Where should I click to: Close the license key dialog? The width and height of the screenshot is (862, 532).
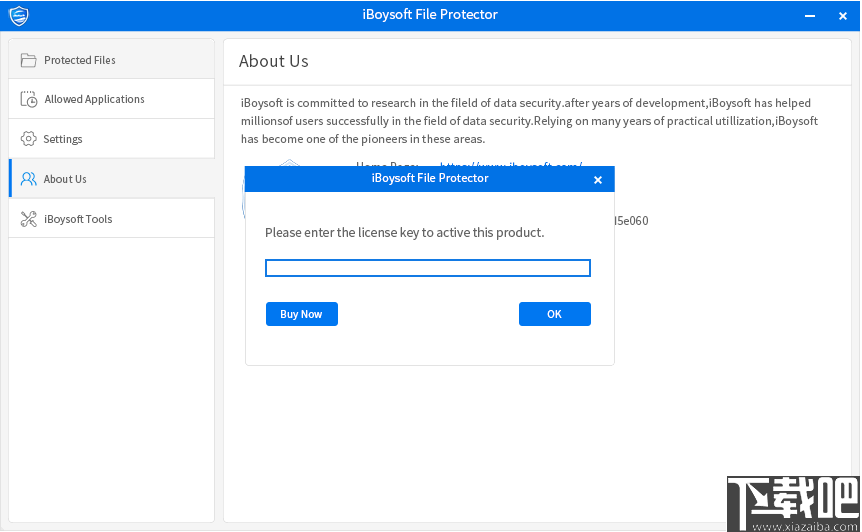pyautogui.click(x=598, y=180)
